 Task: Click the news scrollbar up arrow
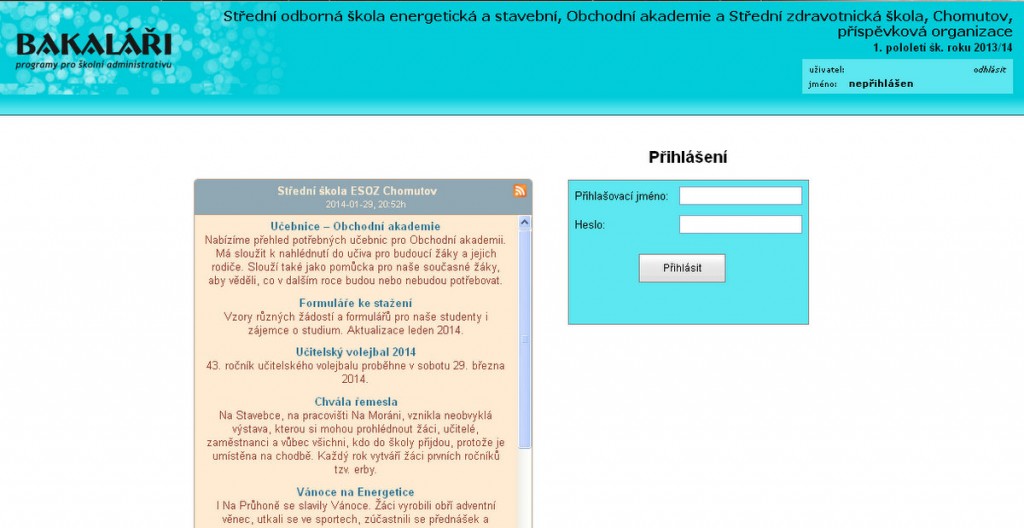click(x=524, y=223)
